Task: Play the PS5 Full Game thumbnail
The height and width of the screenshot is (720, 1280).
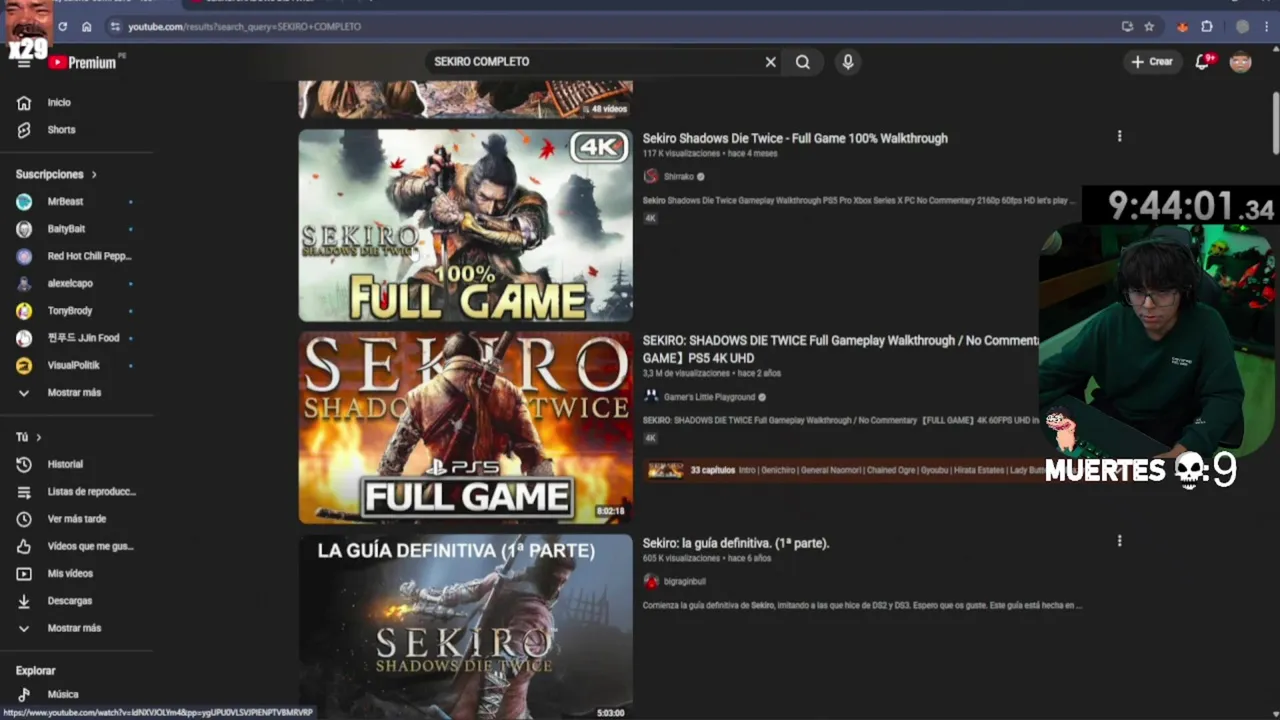Action: point(465,428)
